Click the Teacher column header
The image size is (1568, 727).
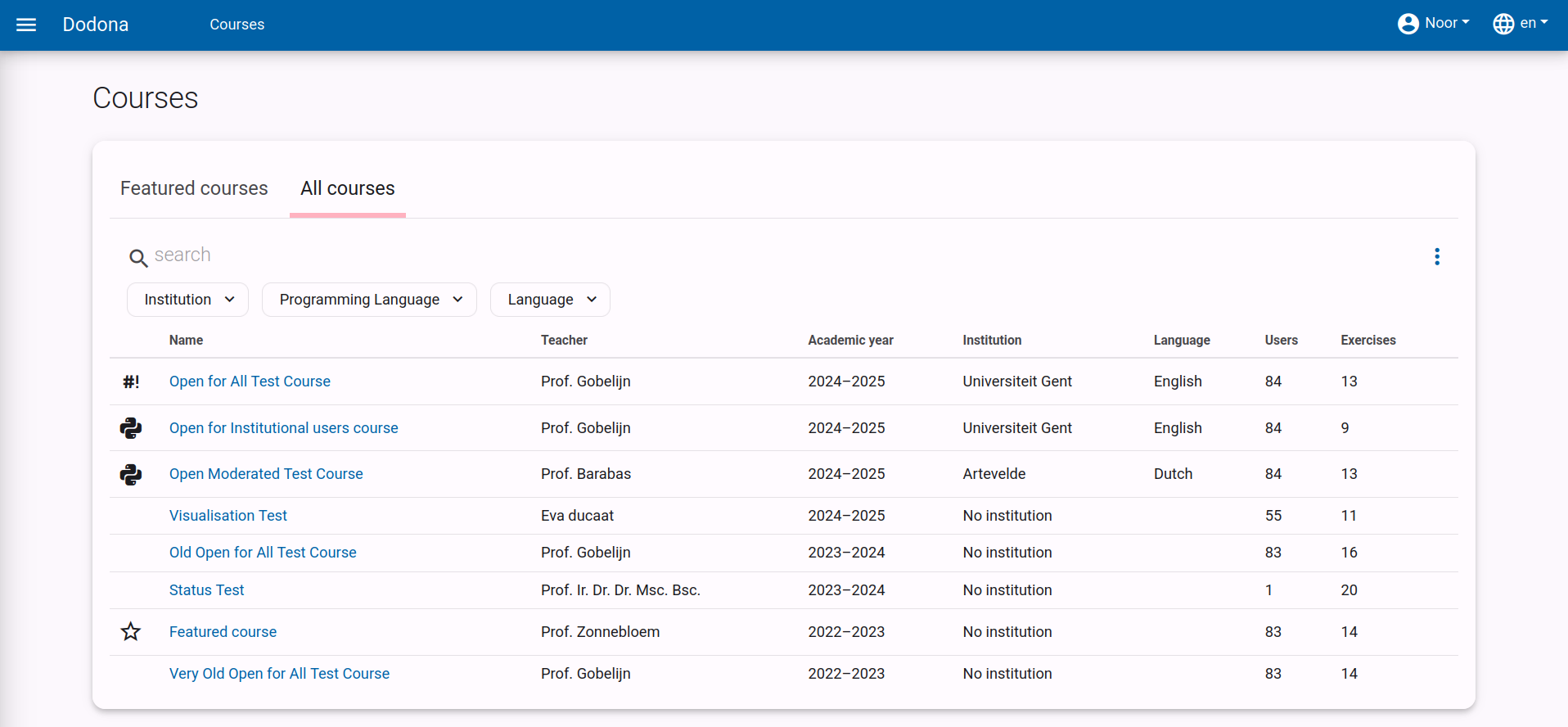[564, 340]
